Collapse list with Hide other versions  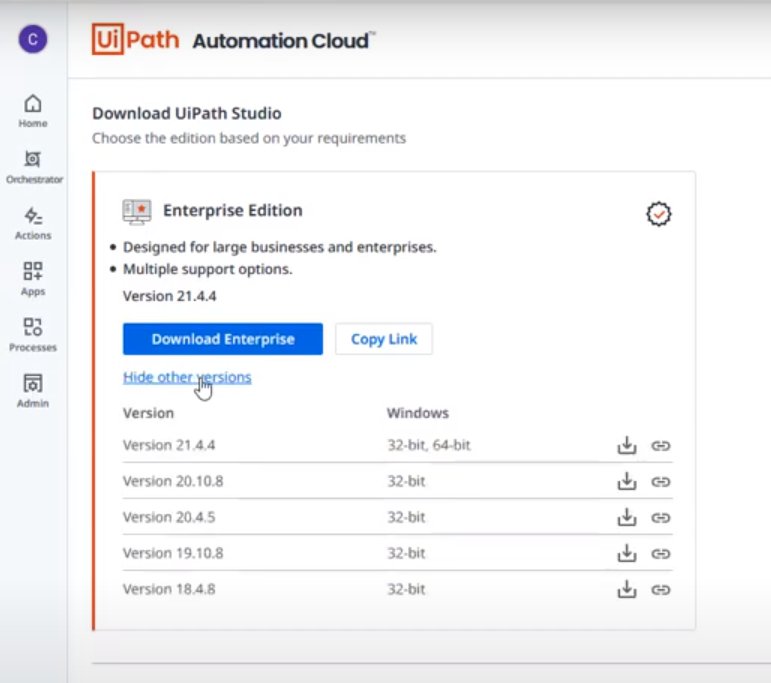pyautogui.click(x=187, y=377)
